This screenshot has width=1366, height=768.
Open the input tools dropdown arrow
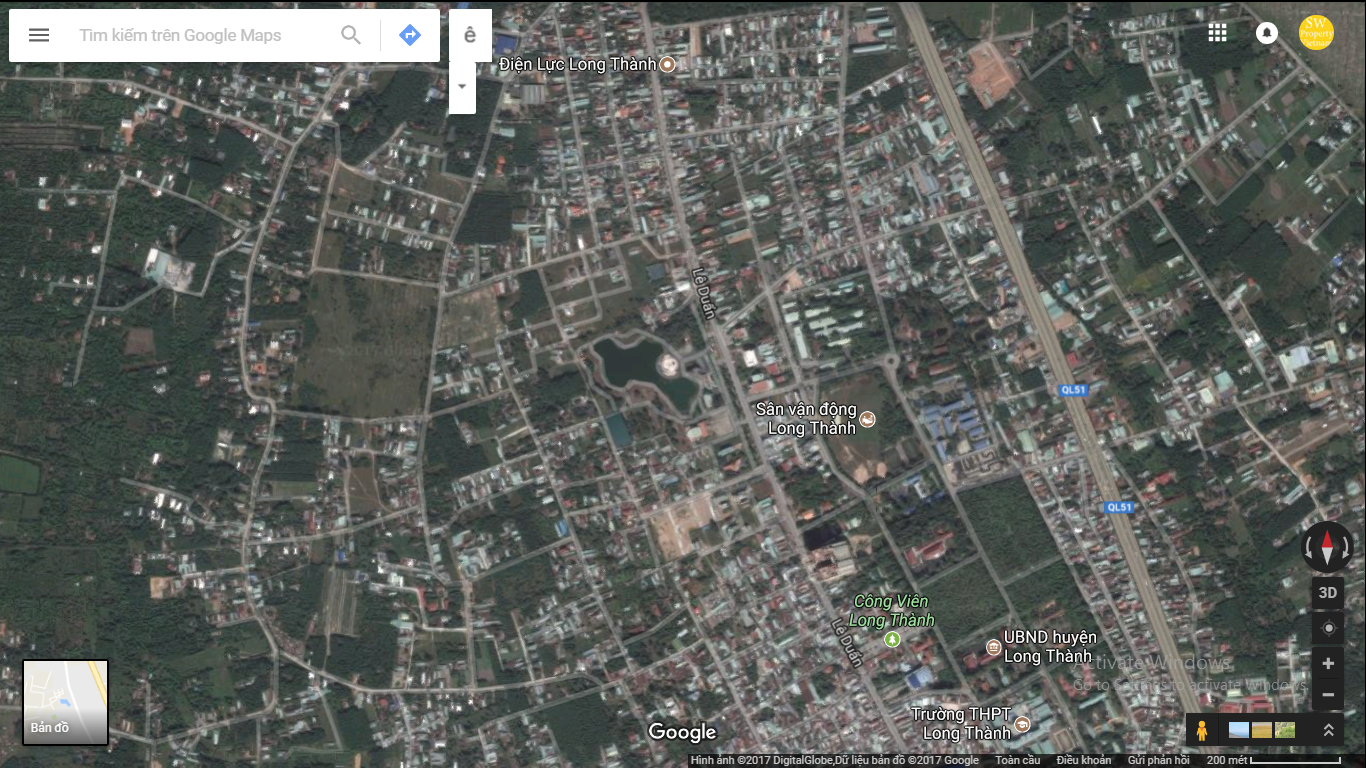click(462, 87)
